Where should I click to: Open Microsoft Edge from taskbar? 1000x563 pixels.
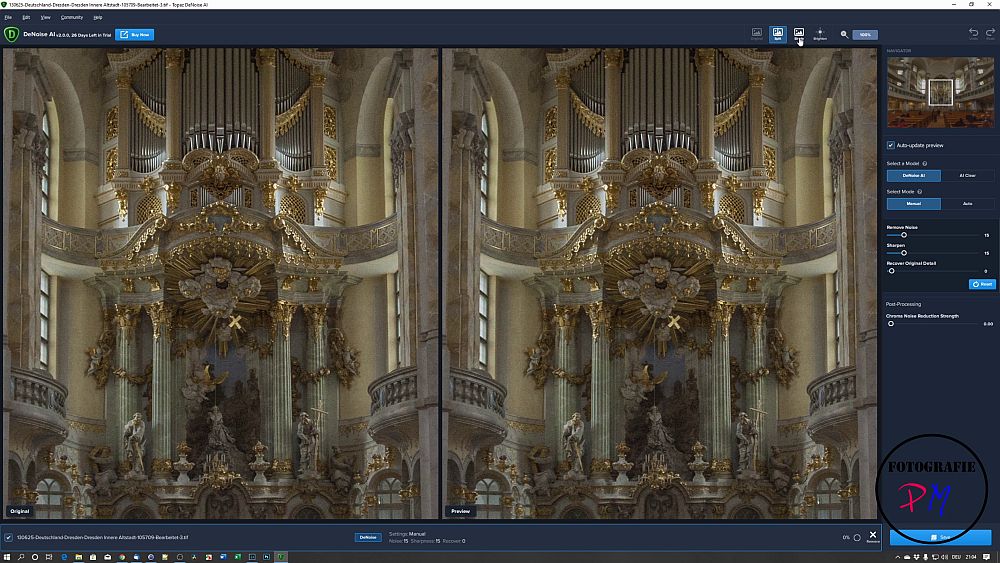(64, 557)
